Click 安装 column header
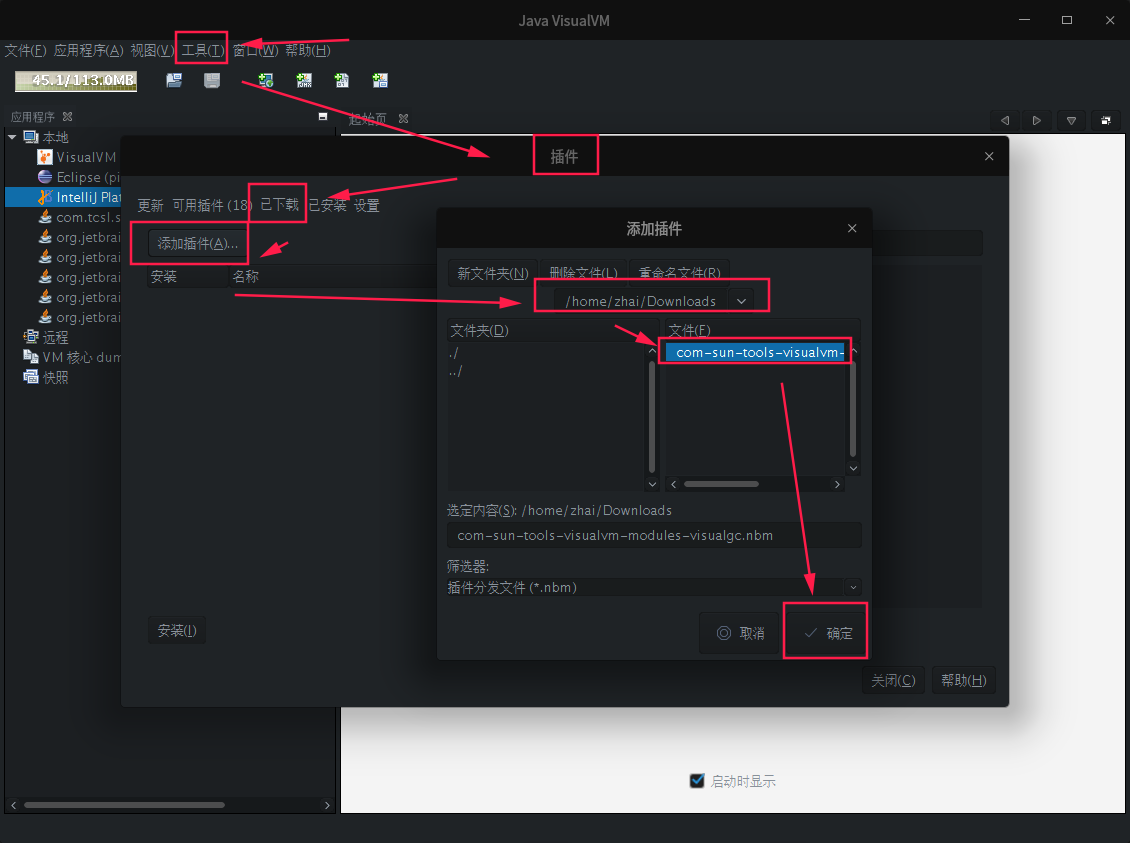 (187, 277)
